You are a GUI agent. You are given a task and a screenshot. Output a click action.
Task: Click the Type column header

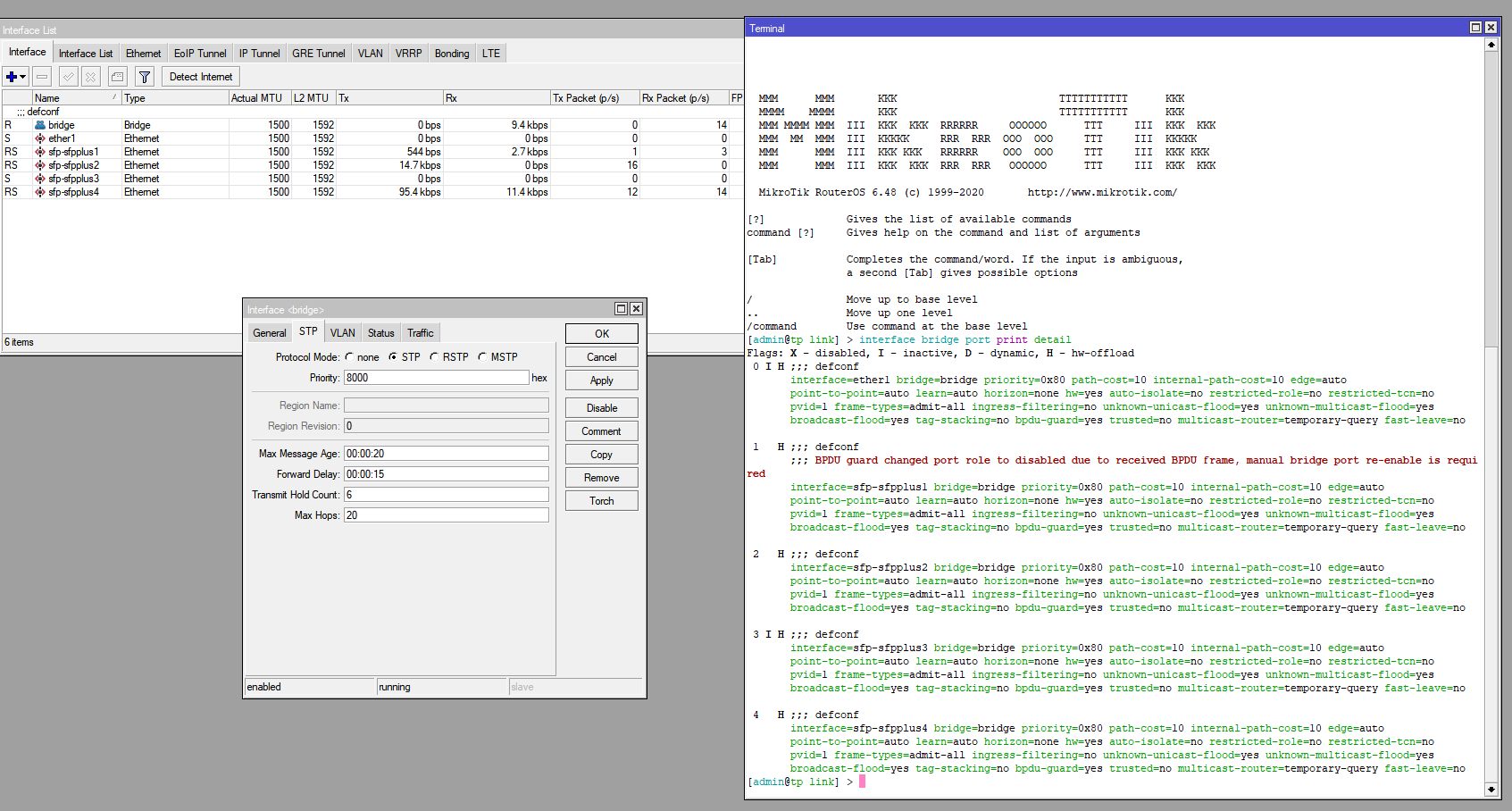[x=175, y=98]
